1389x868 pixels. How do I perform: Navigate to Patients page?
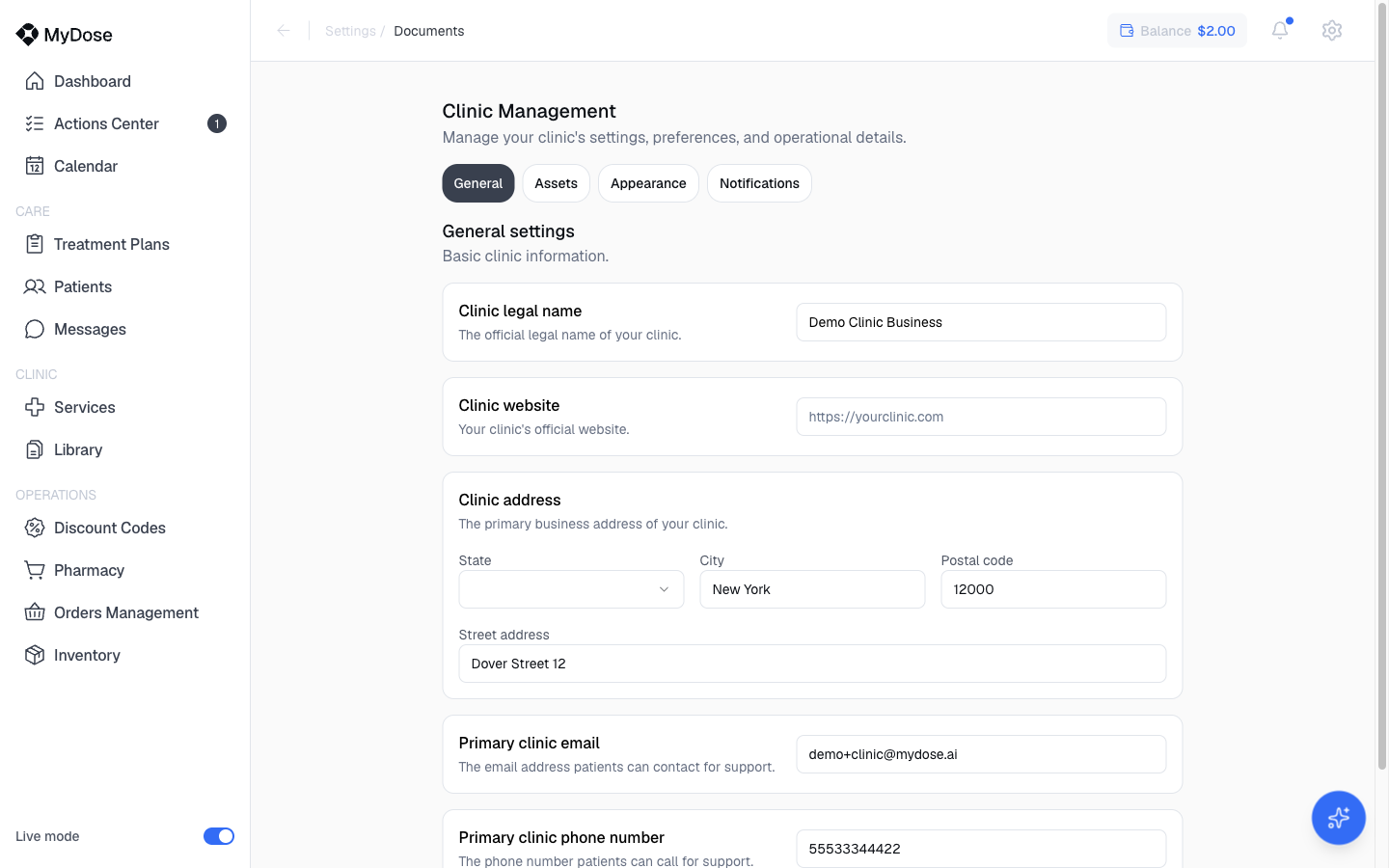[x=125, y=286]
